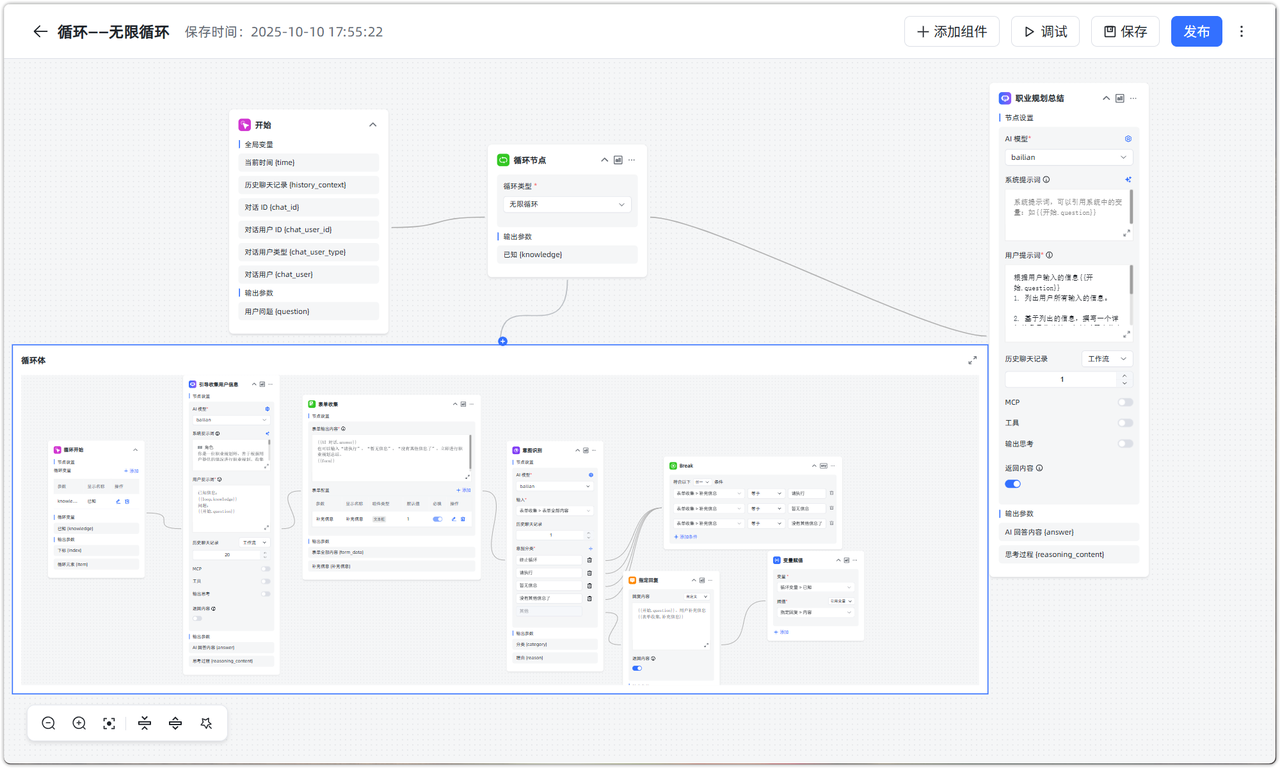Image resolution: width=1280 pixels, height=768 pixels.
Task: Click the zoom out magnifier icon
Action: coord(48,723)
